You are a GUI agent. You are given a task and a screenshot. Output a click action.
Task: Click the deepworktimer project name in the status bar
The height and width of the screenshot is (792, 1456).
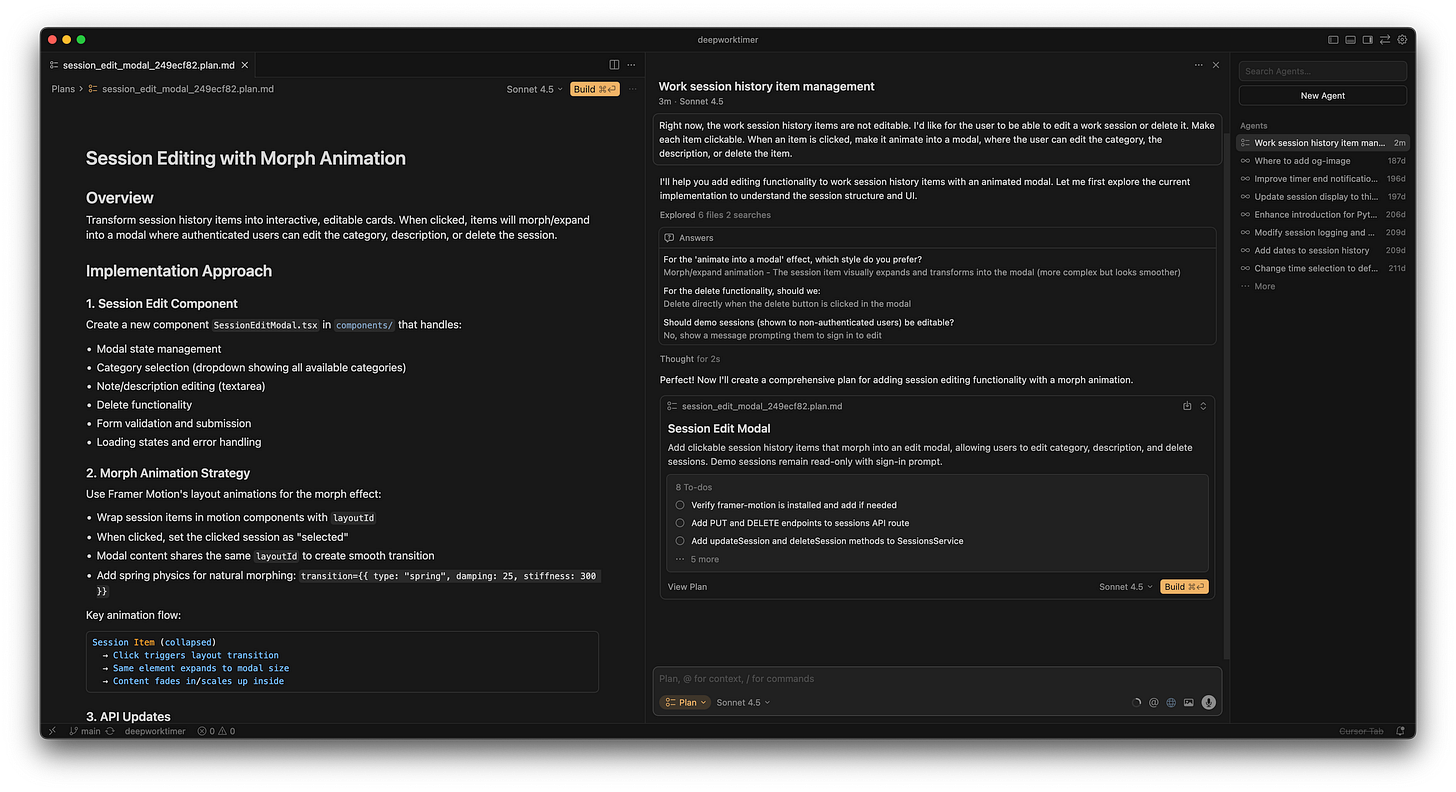click(155, 731)
